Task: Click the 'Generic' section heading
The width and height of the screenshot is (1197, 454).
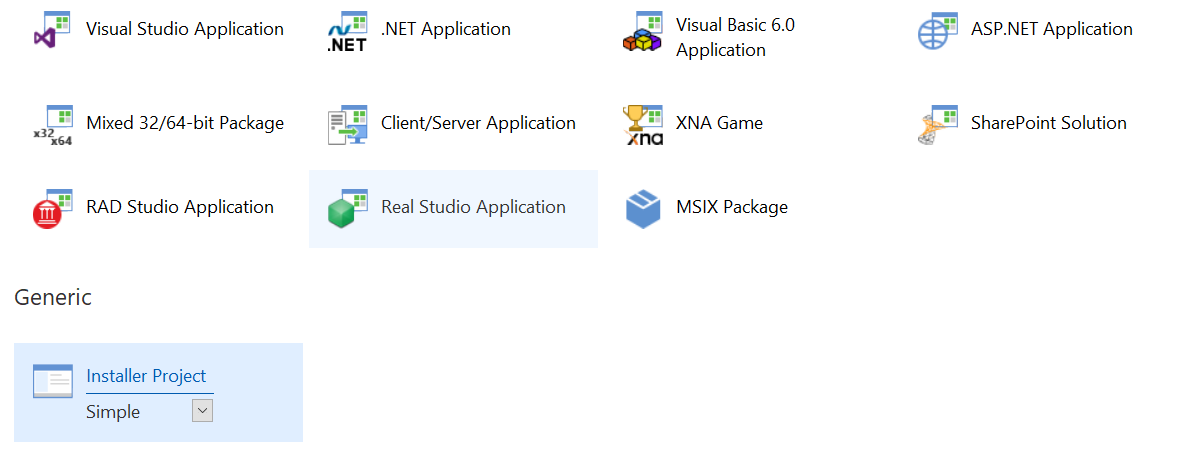Action: point(53,297)
